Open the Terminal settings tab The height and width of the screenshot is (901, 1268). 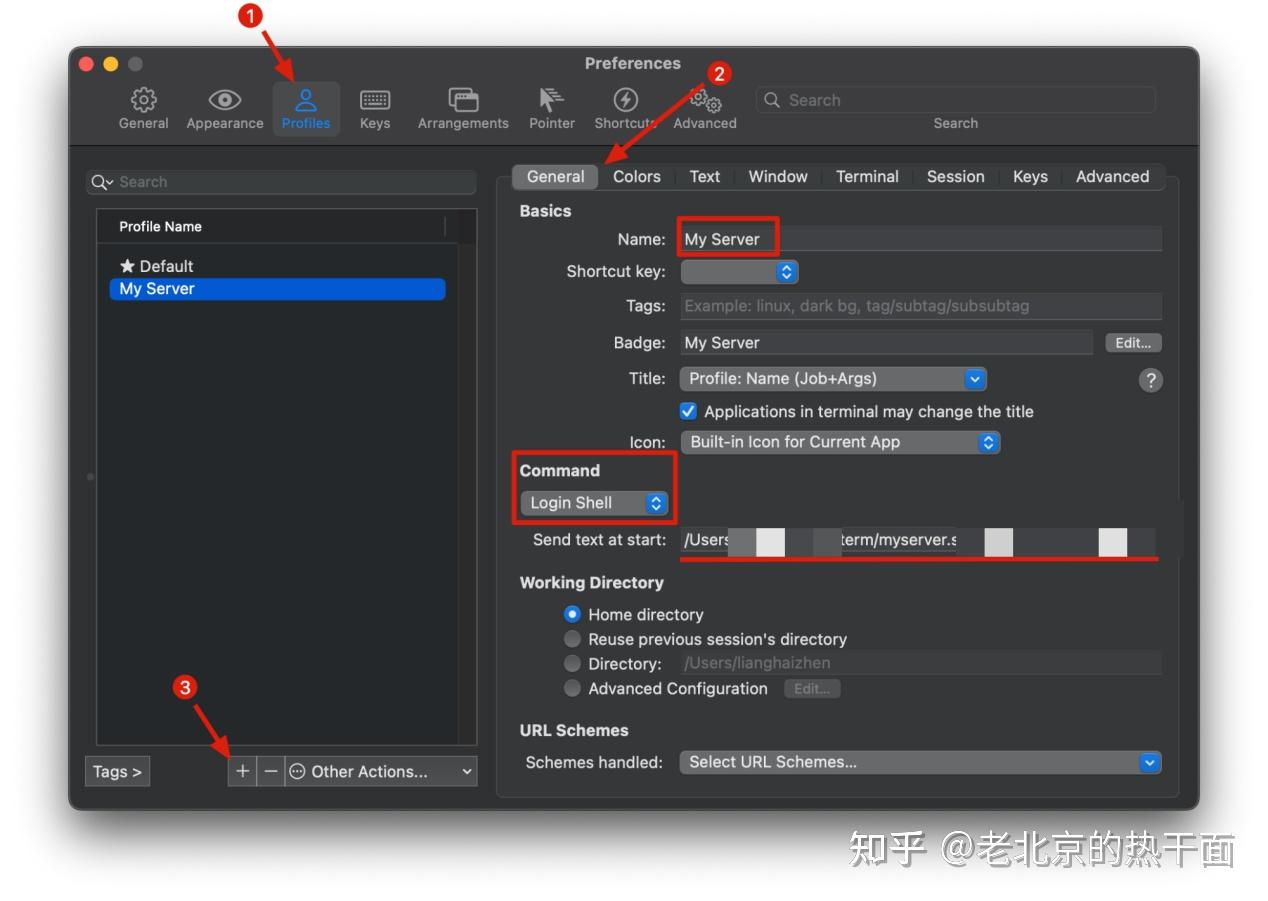pyautogui.click(x=866, y=176)
